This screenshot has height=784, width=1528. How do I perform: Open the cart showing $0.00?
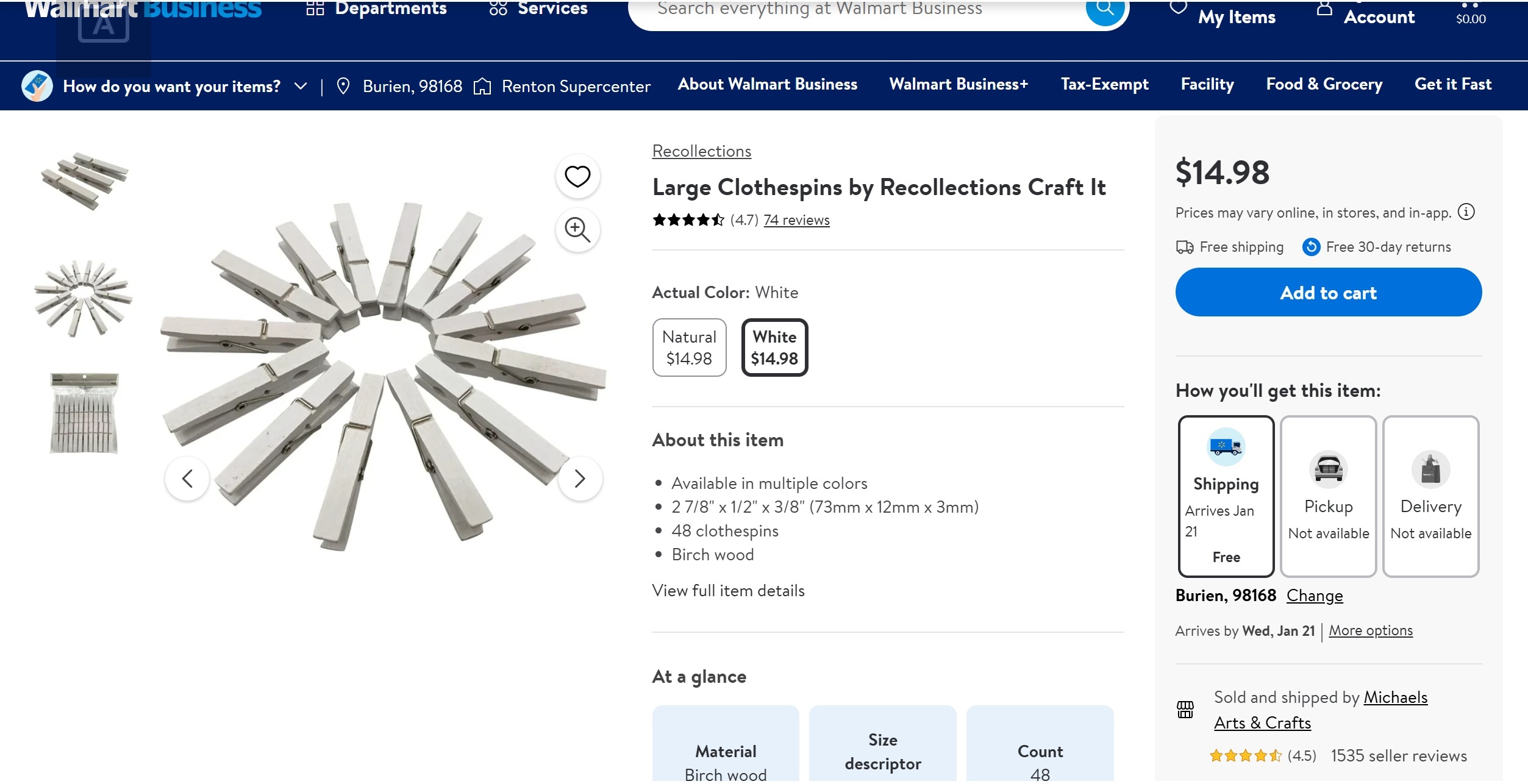pos(1470,13)
